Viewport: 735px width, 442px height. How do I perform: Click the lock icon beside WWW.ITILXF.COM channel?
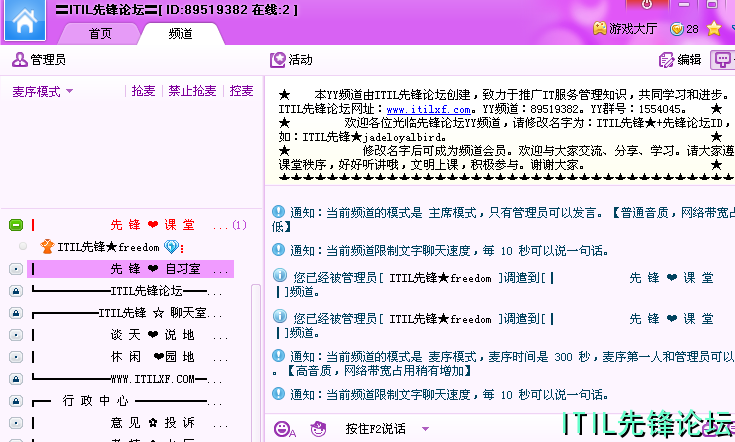click(16, 379)
